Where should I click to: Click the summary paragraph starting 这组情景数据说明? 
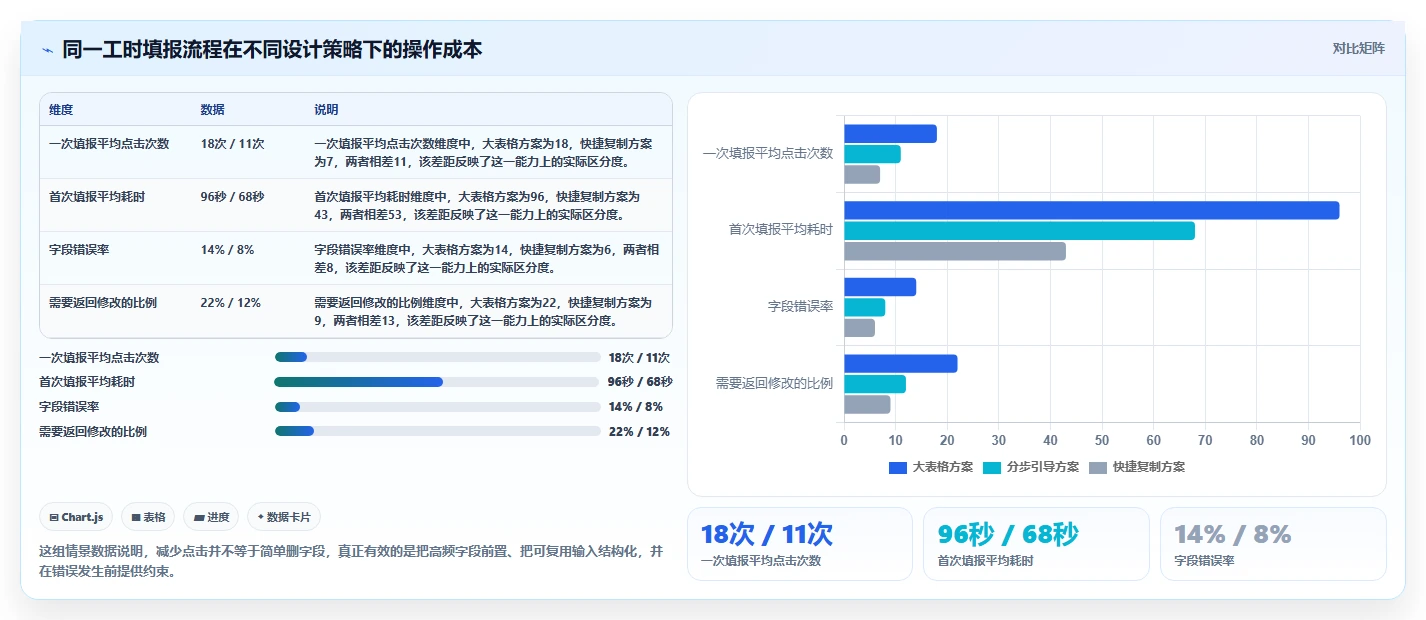click(x=350, y=561)
